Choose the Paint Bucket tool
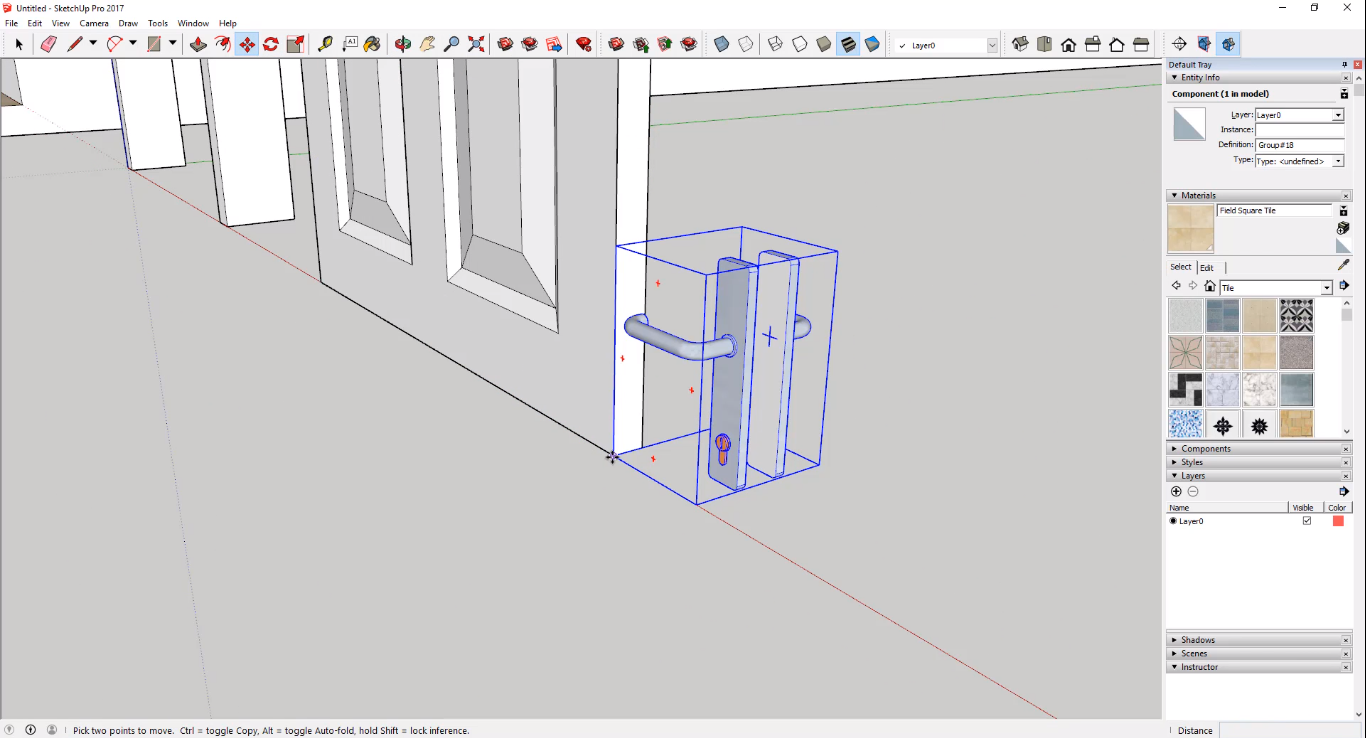1366x738 pixels. tap(372, 44)
